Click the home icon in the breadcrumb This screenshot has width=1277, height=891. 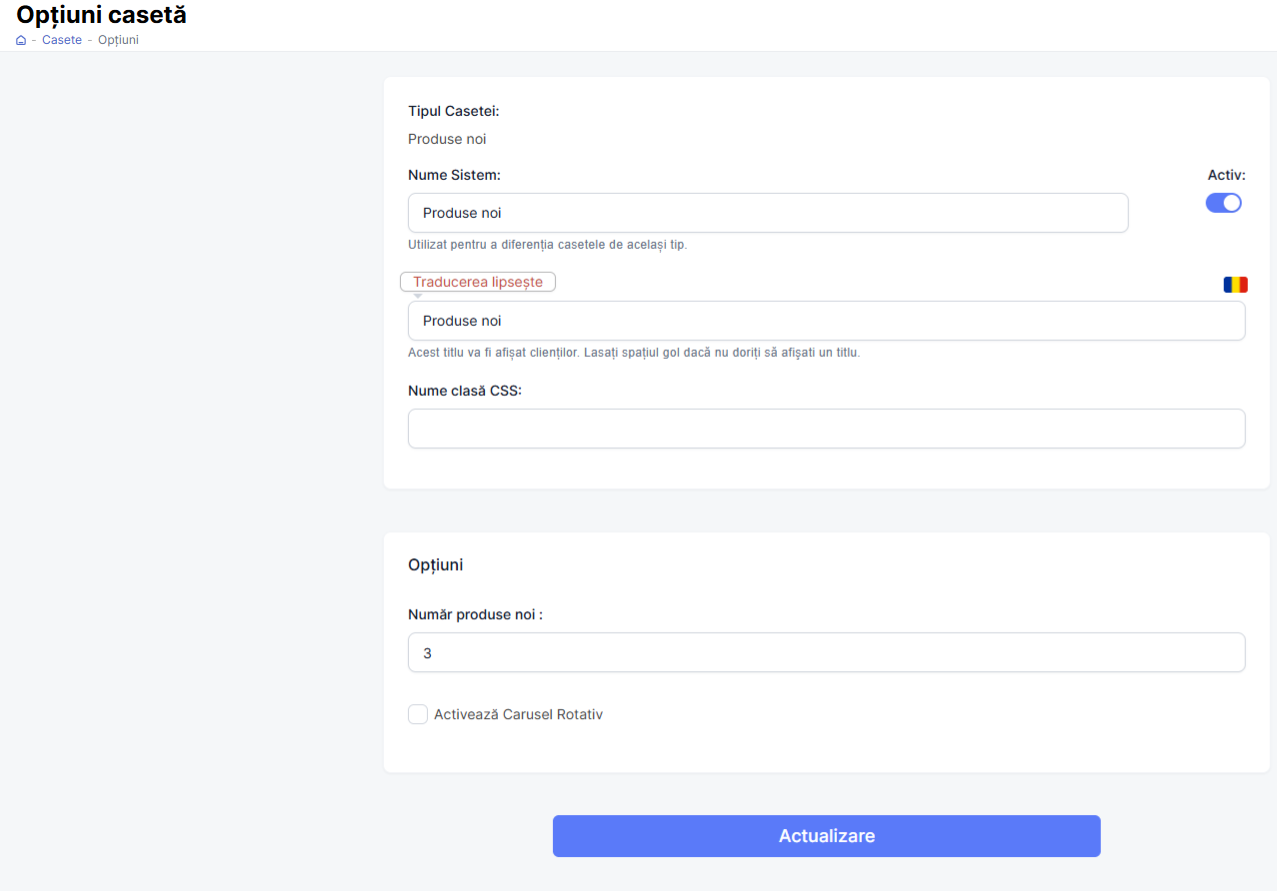click(x=21, y=40)
